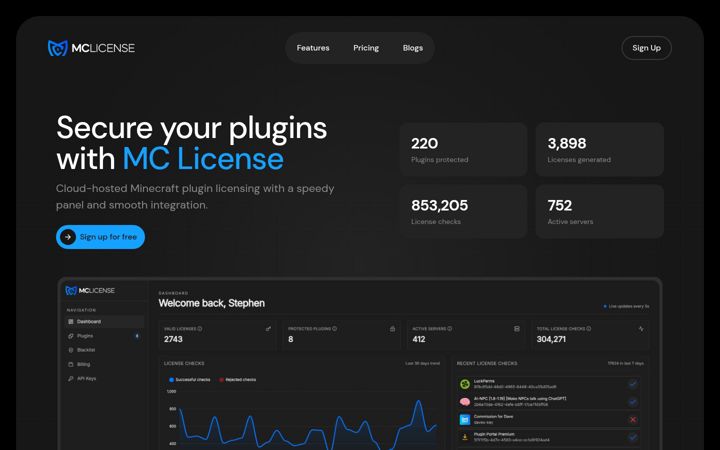Image resolution: width=720 pixels, height=450 pixels.
Task: Click the API Keys key icon in the sidebar
Action: pyautogui.click(x=71, y=378)
